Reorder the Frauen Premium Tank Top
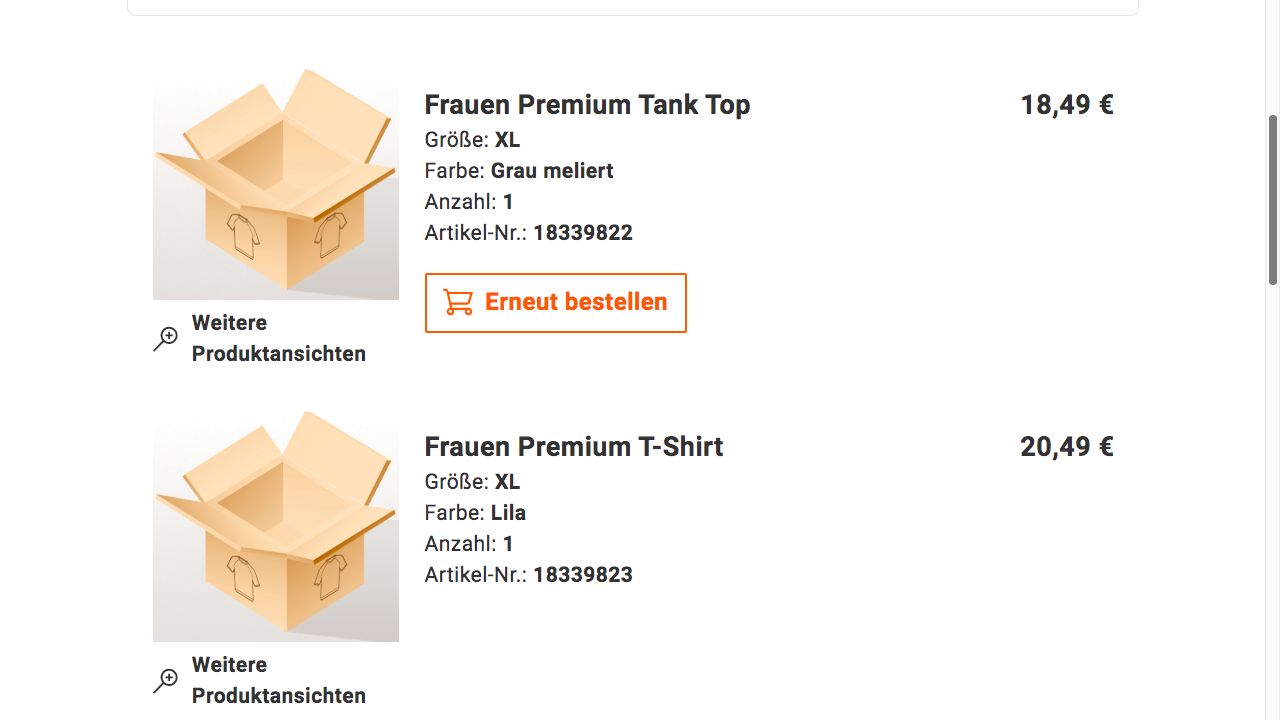 [x=555, y=302]
